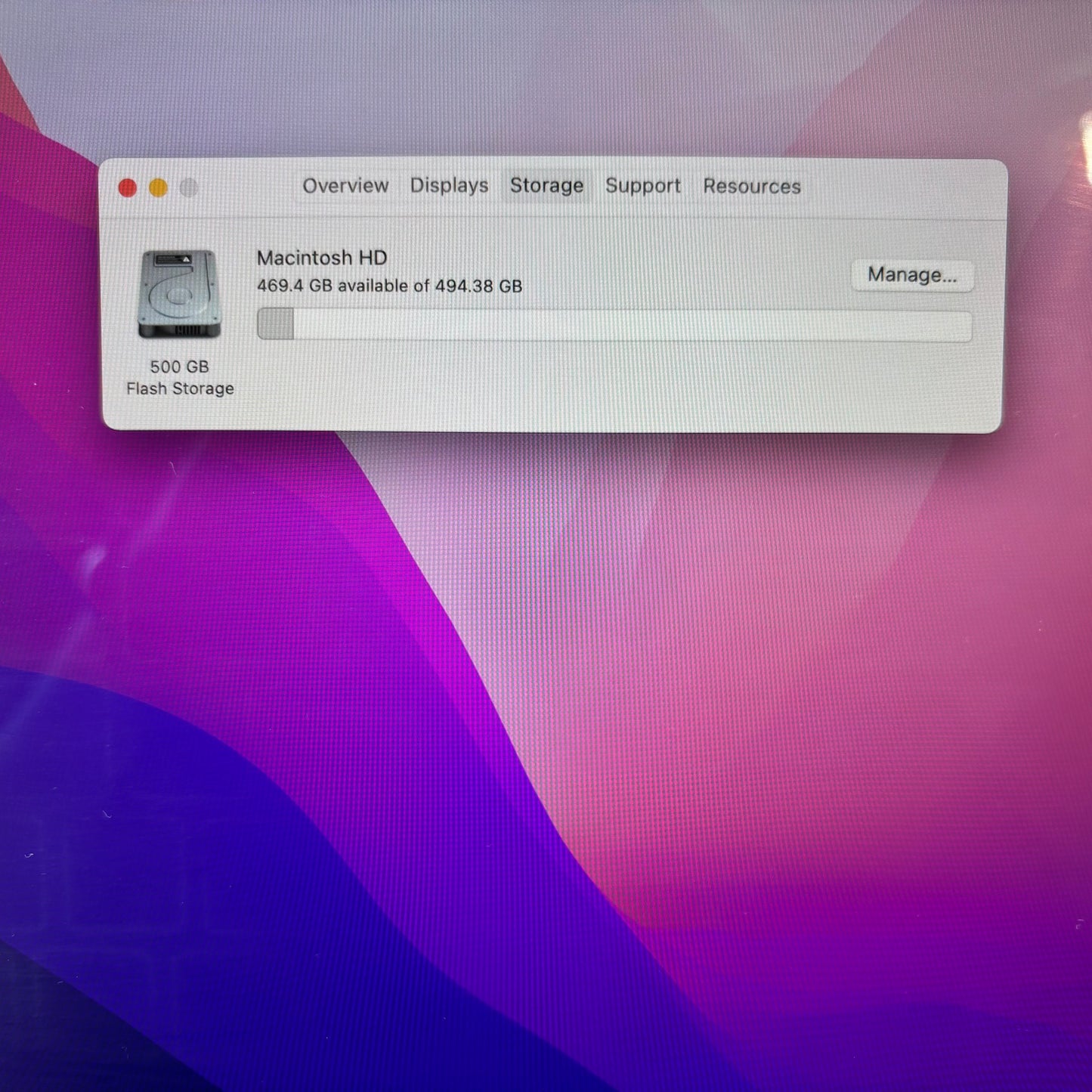
Task: Go to the Support tab
Action: click(x=642, y=186)
